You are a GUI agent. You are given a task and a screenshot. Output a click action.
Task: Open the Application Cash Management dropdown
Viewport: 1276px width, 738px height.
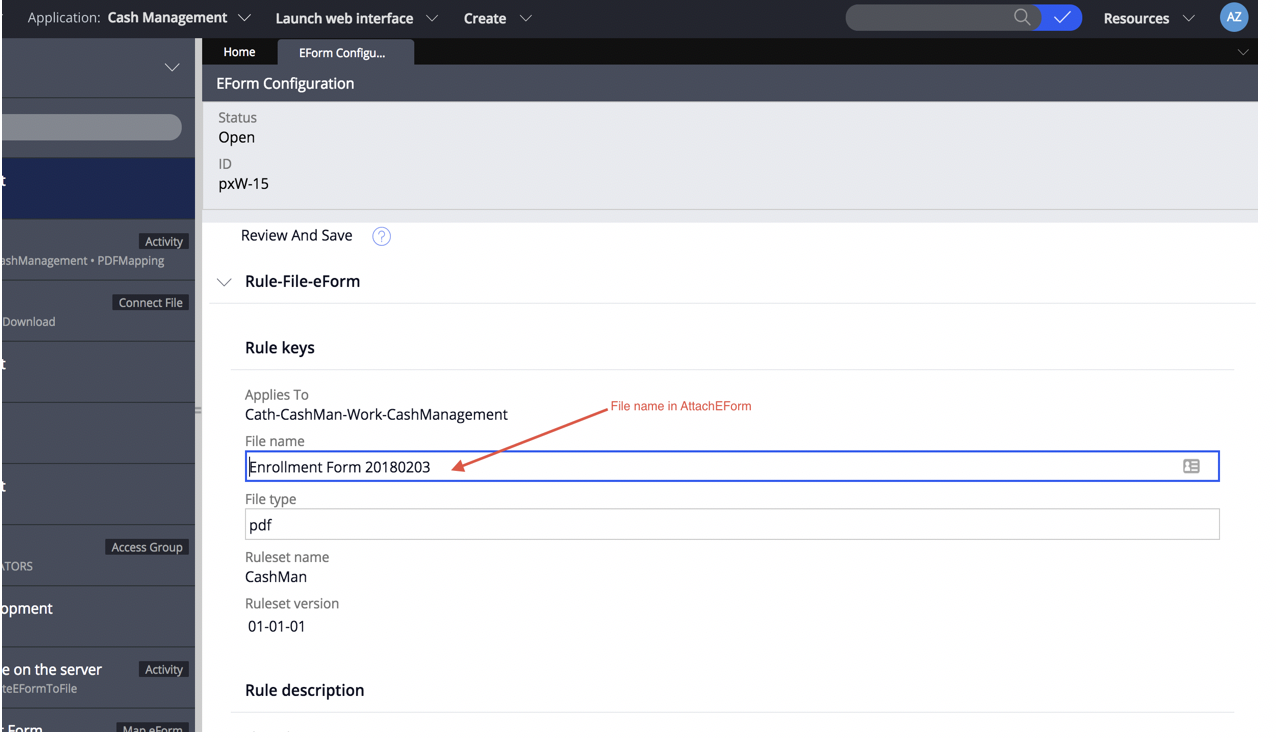(139, 18)
